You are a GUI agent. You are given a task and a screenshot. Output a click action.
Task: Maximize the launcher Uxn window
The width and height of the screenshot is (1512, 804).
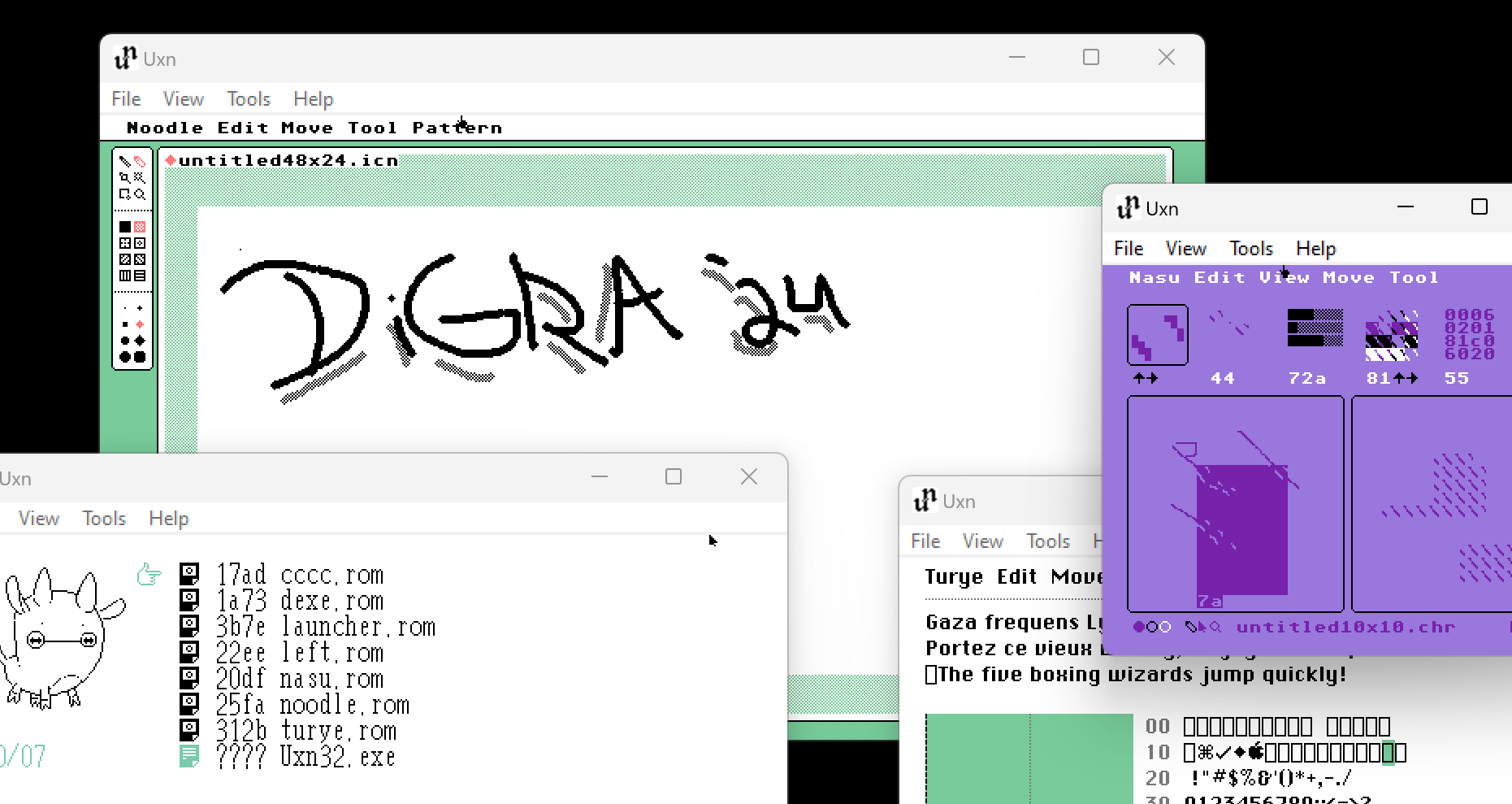(674, 476)
